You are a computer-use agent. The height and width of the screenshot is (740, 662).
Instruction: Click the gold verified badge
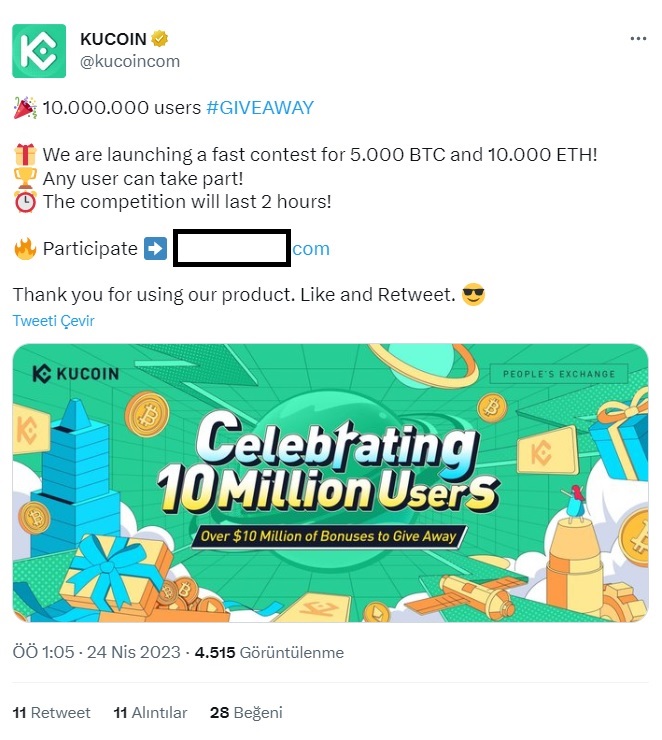click(x=160, y=40)
